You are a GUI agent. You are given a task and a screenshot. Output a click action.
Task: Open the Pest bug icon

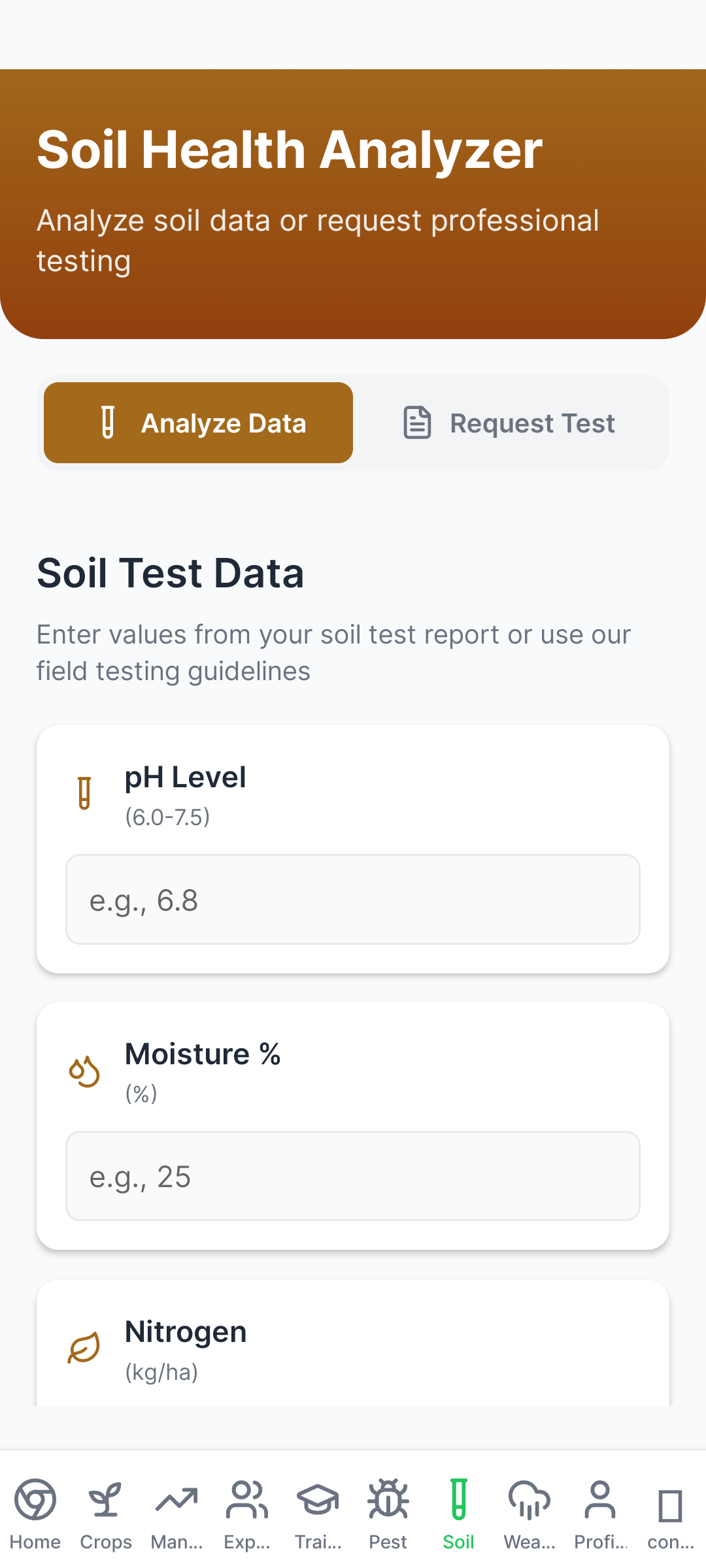pyautogui.click(x=388, y=1499)
